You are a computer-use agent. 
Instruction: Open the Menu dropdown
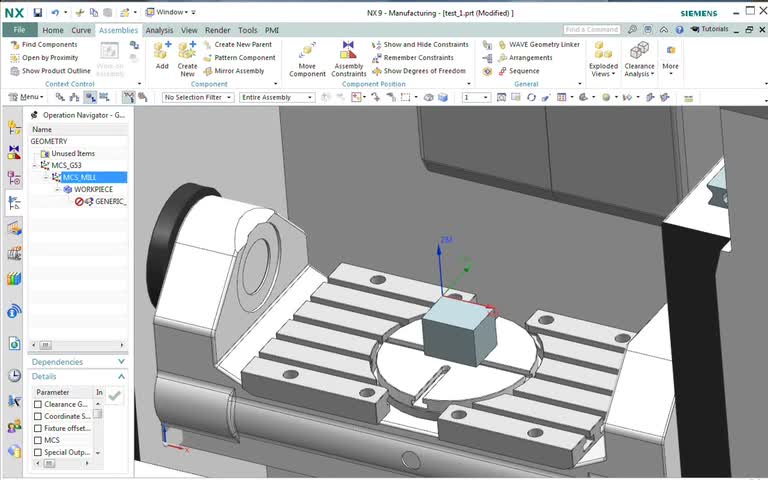(26, 97)
